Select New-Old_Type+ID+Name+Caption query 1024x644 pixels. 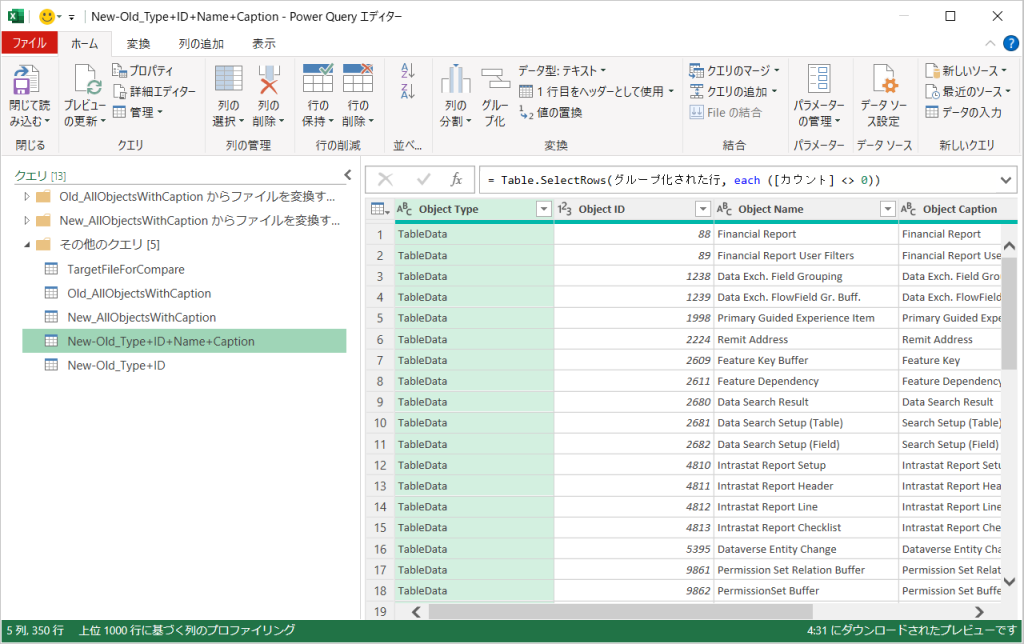tap(184, 341)
